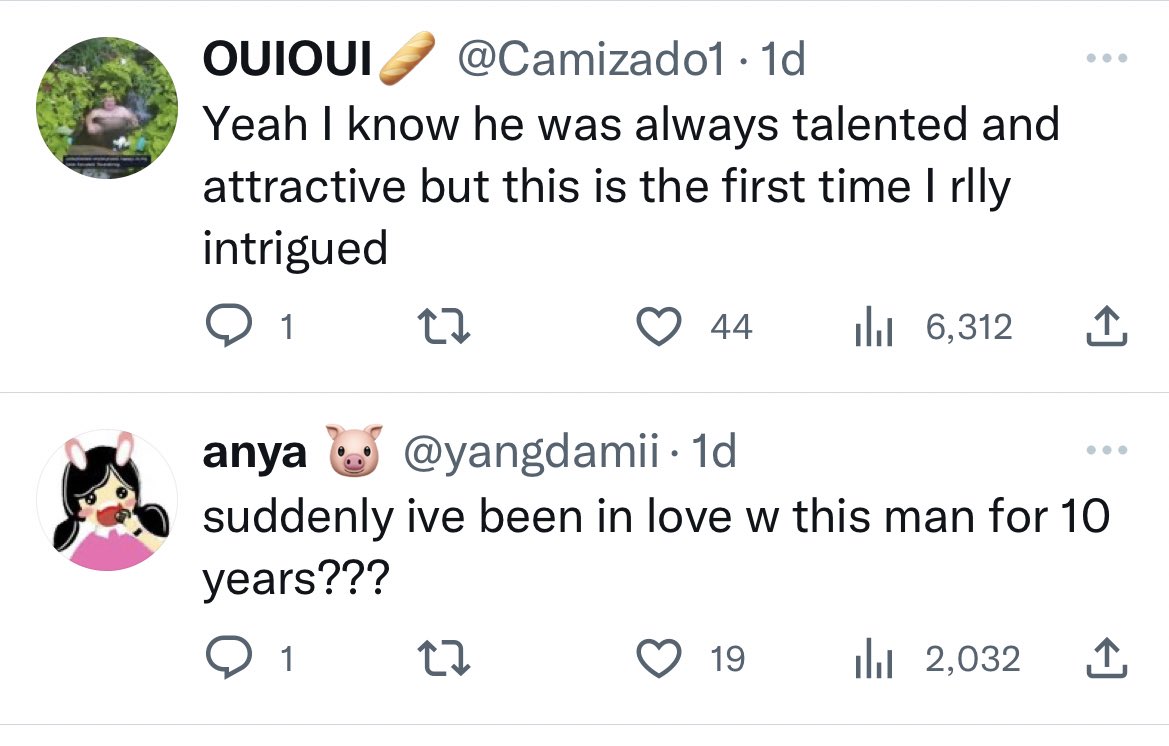Open OUIOUI's profile picture
Screen dimensions: 1169x746
[107, 107]
